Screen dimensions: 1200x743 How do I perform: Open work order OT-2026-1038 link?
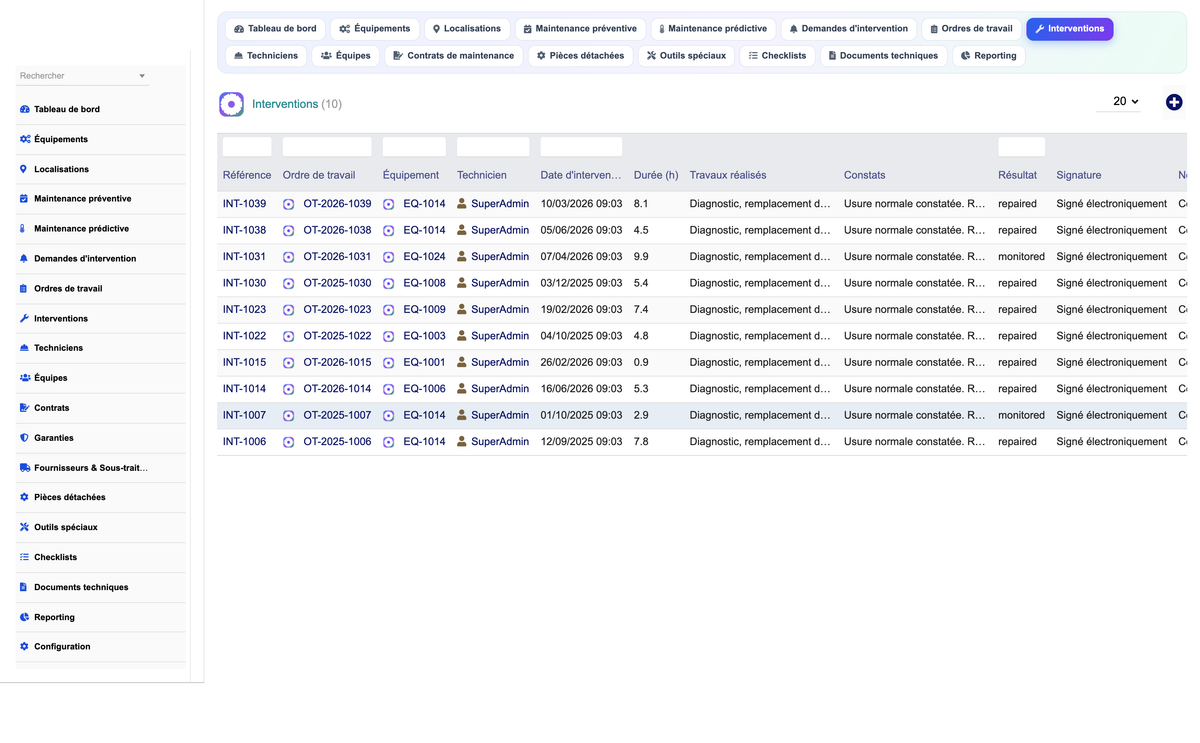[x=337, y=230]
